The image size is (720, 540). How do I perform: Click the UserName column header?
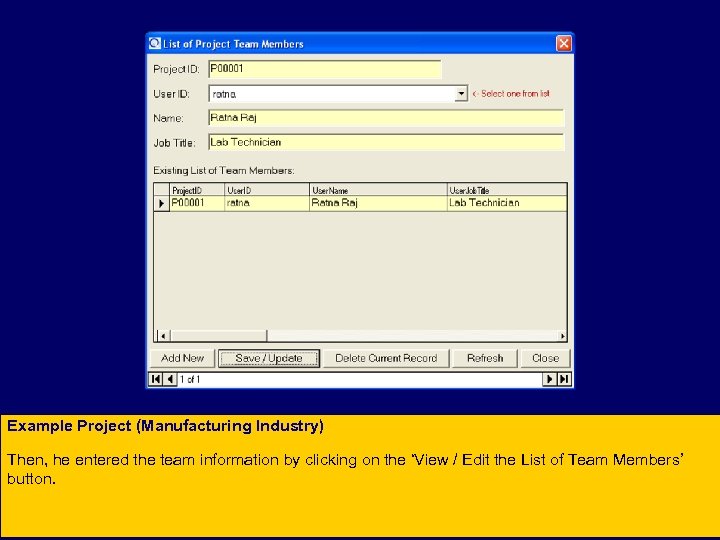pyautogui.click(x=378, y=190)
